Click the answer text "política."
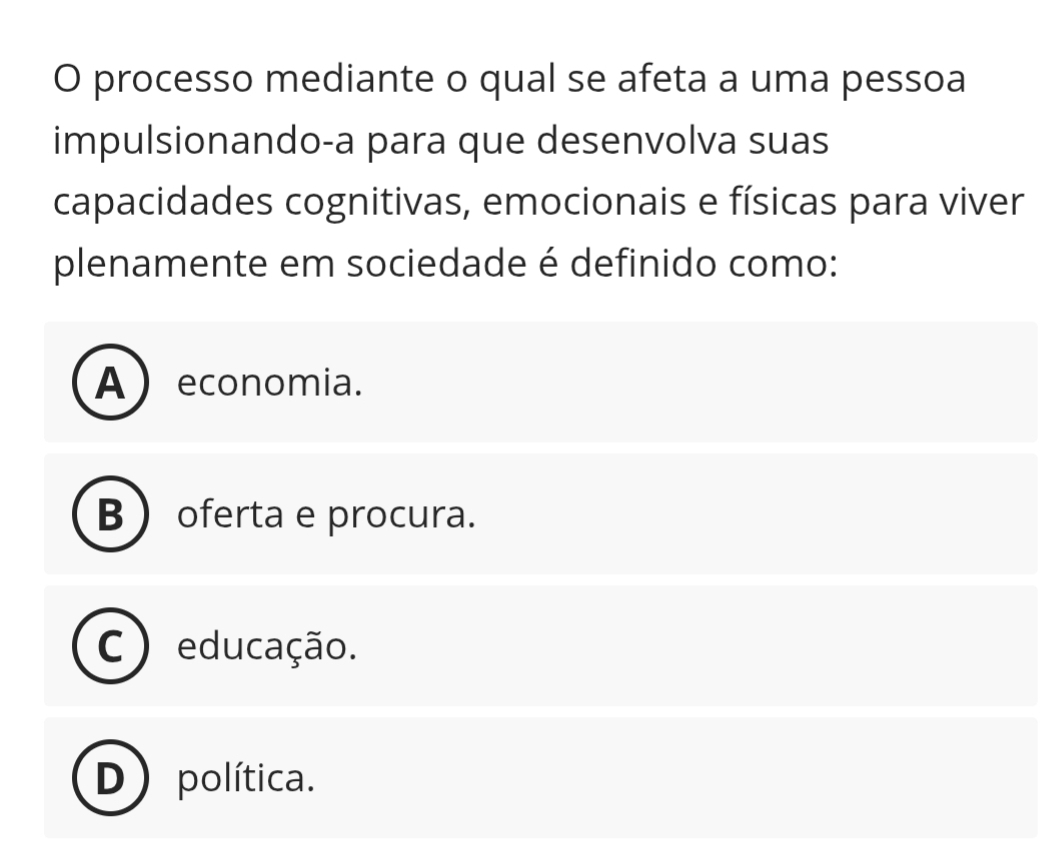This screenshot has height=845, width=1047. [x=246, y=778]
